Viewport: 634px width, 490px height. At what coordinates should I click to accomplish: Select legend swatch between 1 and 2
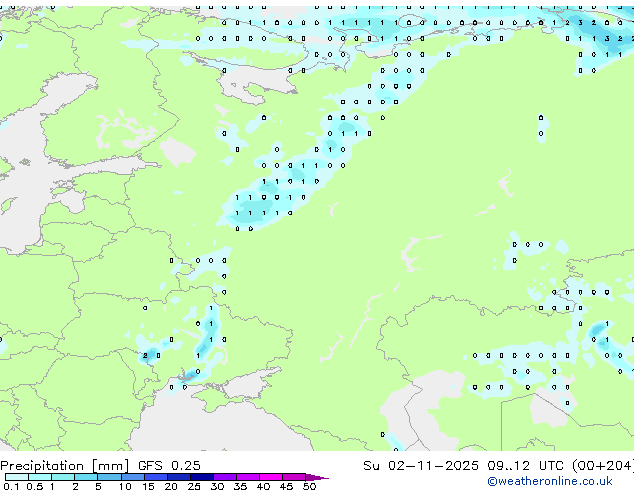pos(63,477)
